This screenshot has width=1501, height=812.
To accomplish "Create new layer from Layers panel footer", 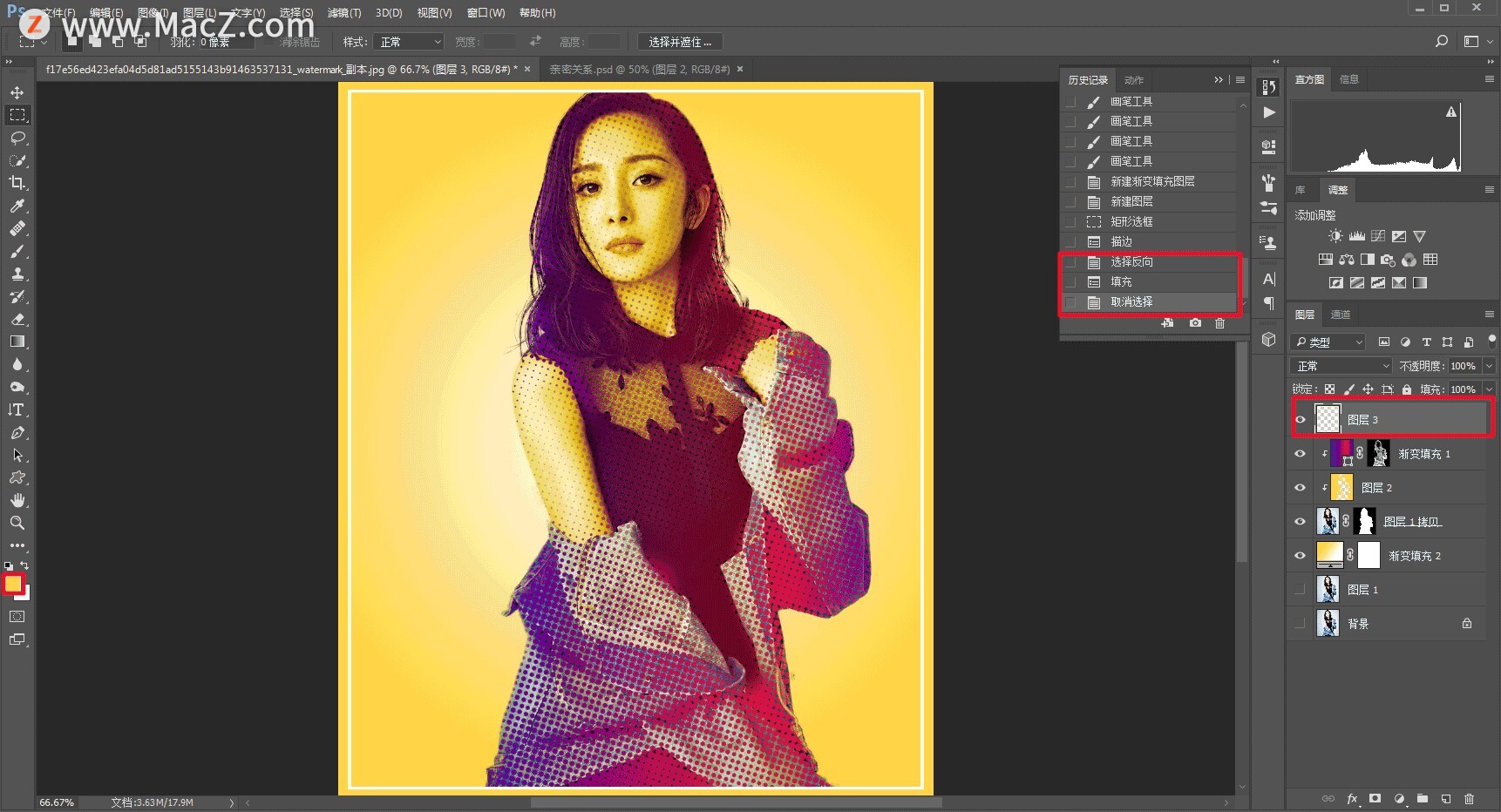I will (1446, 798).
